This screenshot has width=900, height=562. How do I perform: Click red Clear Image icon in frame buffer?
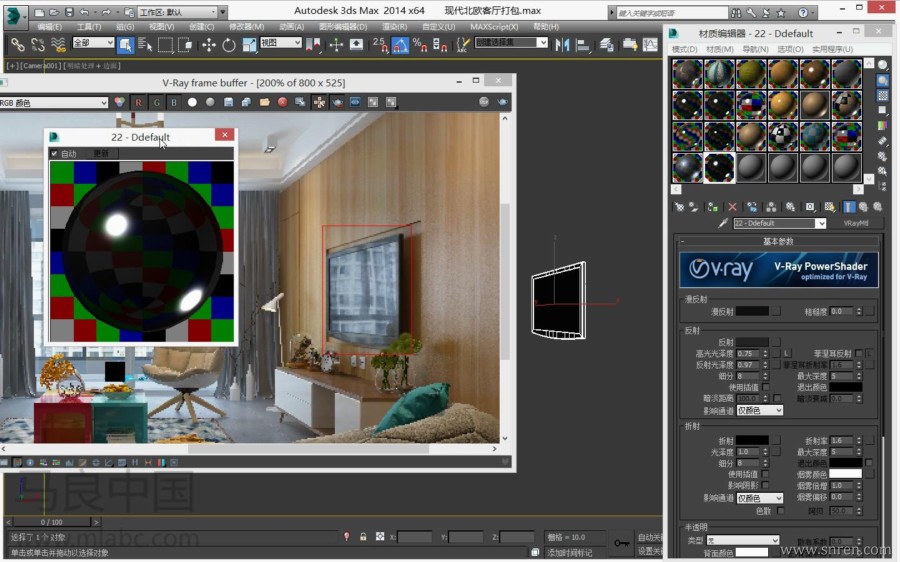click(282, 102)
